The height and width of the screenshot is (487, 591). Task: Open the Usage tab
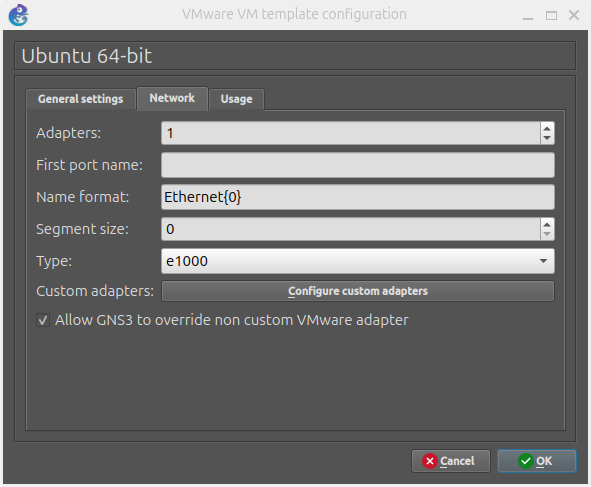point(236,99)
